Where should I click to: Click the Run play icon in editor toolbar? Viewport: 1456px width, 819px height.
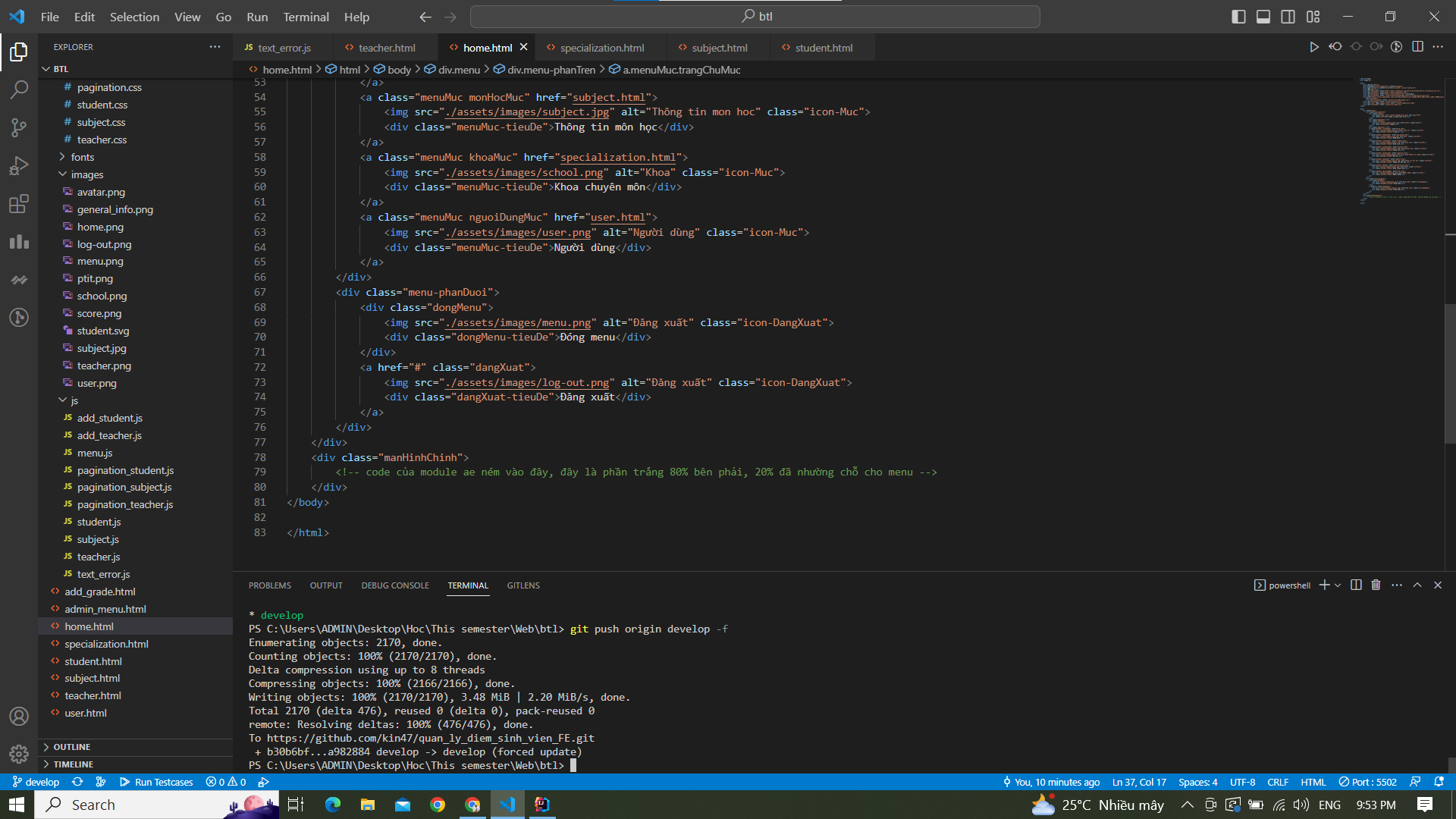[x=1313, y=47]
